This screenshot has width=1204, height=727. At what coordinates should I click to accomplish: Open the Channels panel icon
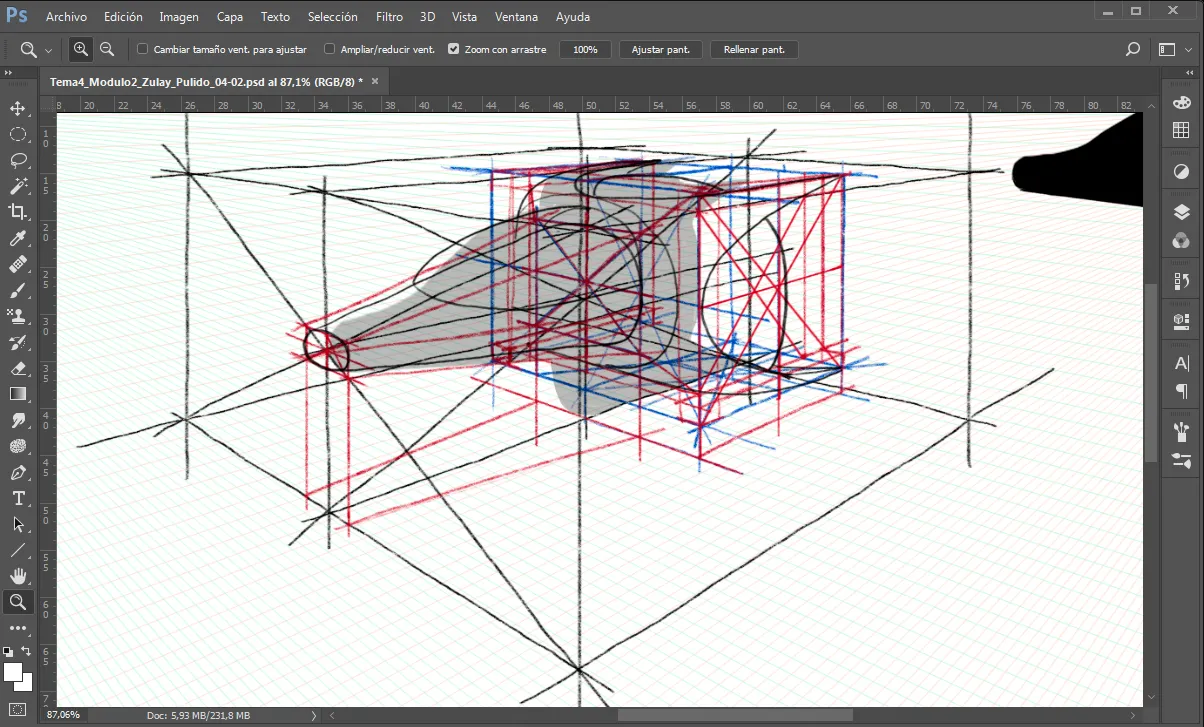tap(1181, 241)
